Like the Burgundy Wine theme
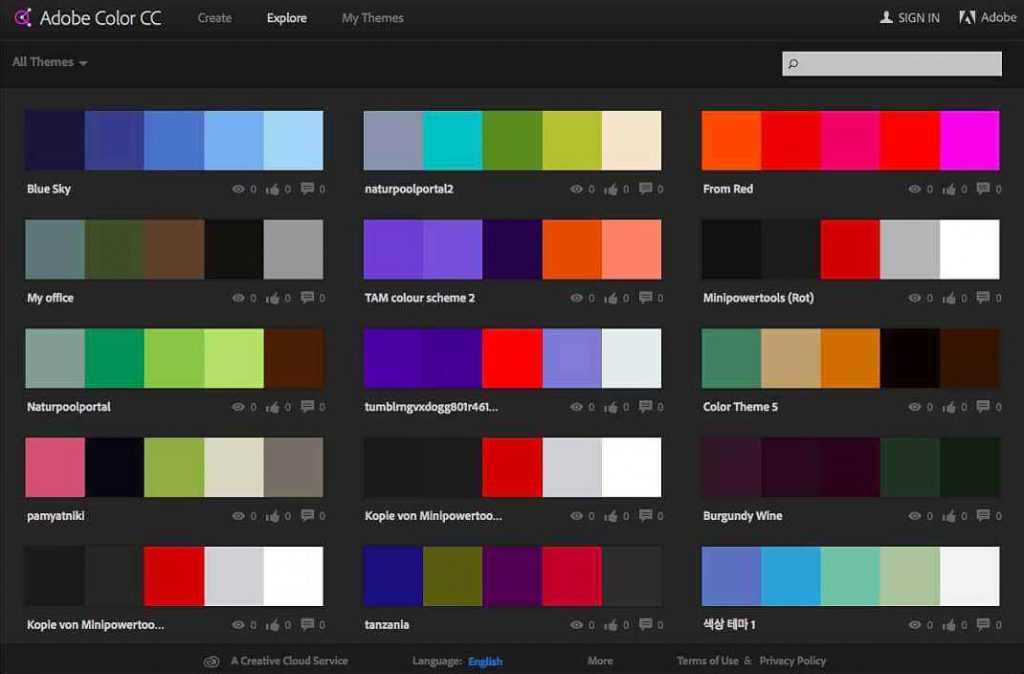The height and width of the screenshot is (674, 1024). [948, 516]
